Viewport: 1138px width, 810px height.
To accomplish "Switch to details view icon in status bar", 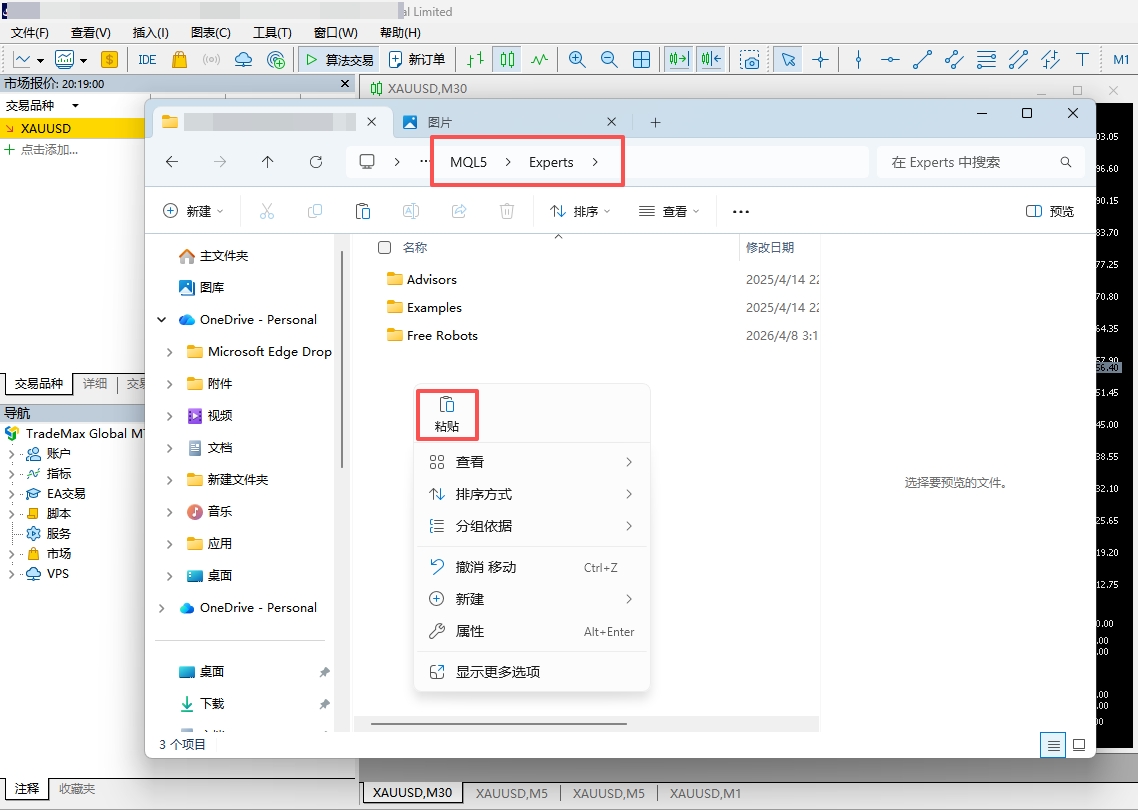I will (x=1053, y=745).
